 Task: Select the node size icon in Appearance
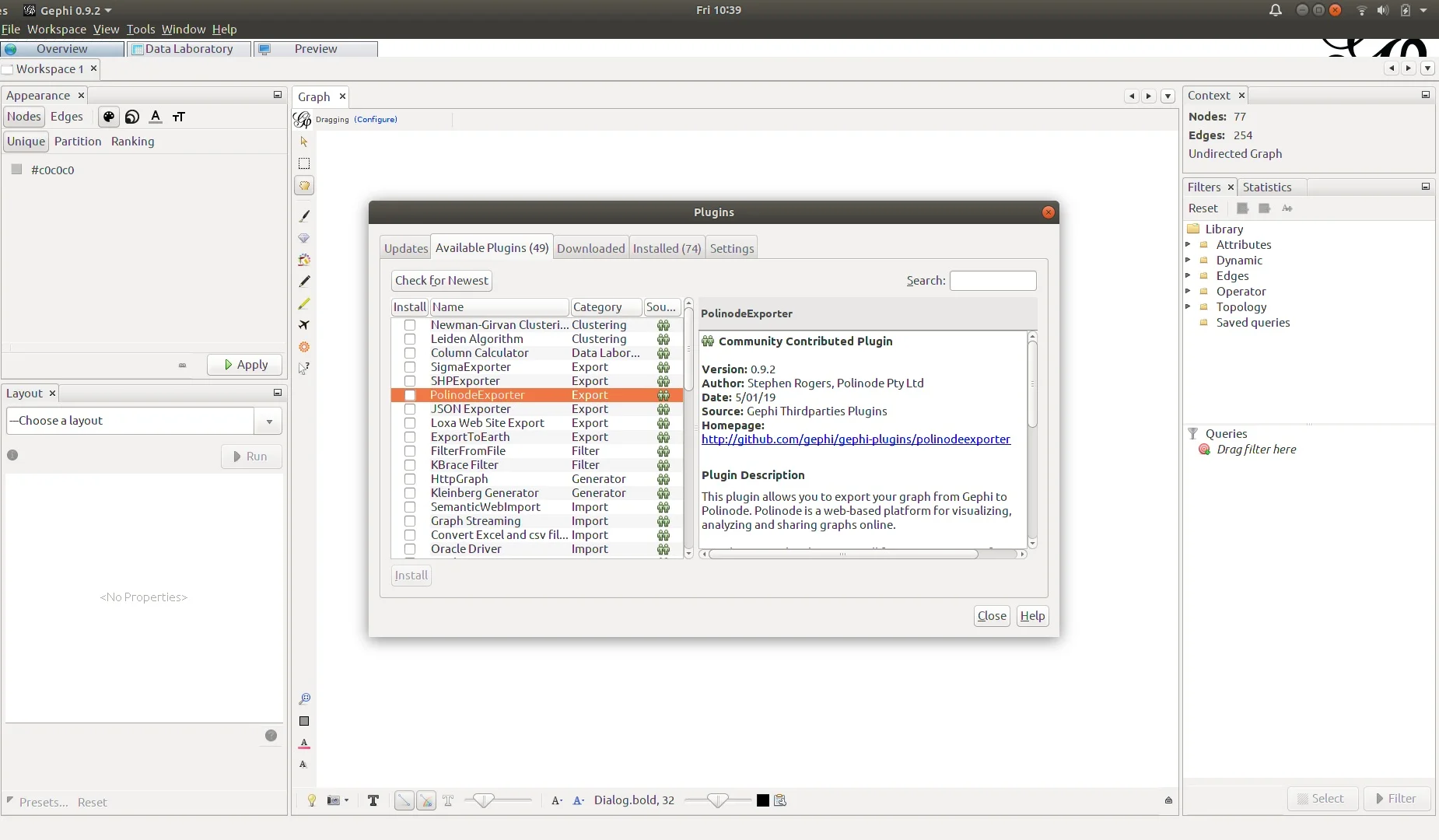pos(132,117)
